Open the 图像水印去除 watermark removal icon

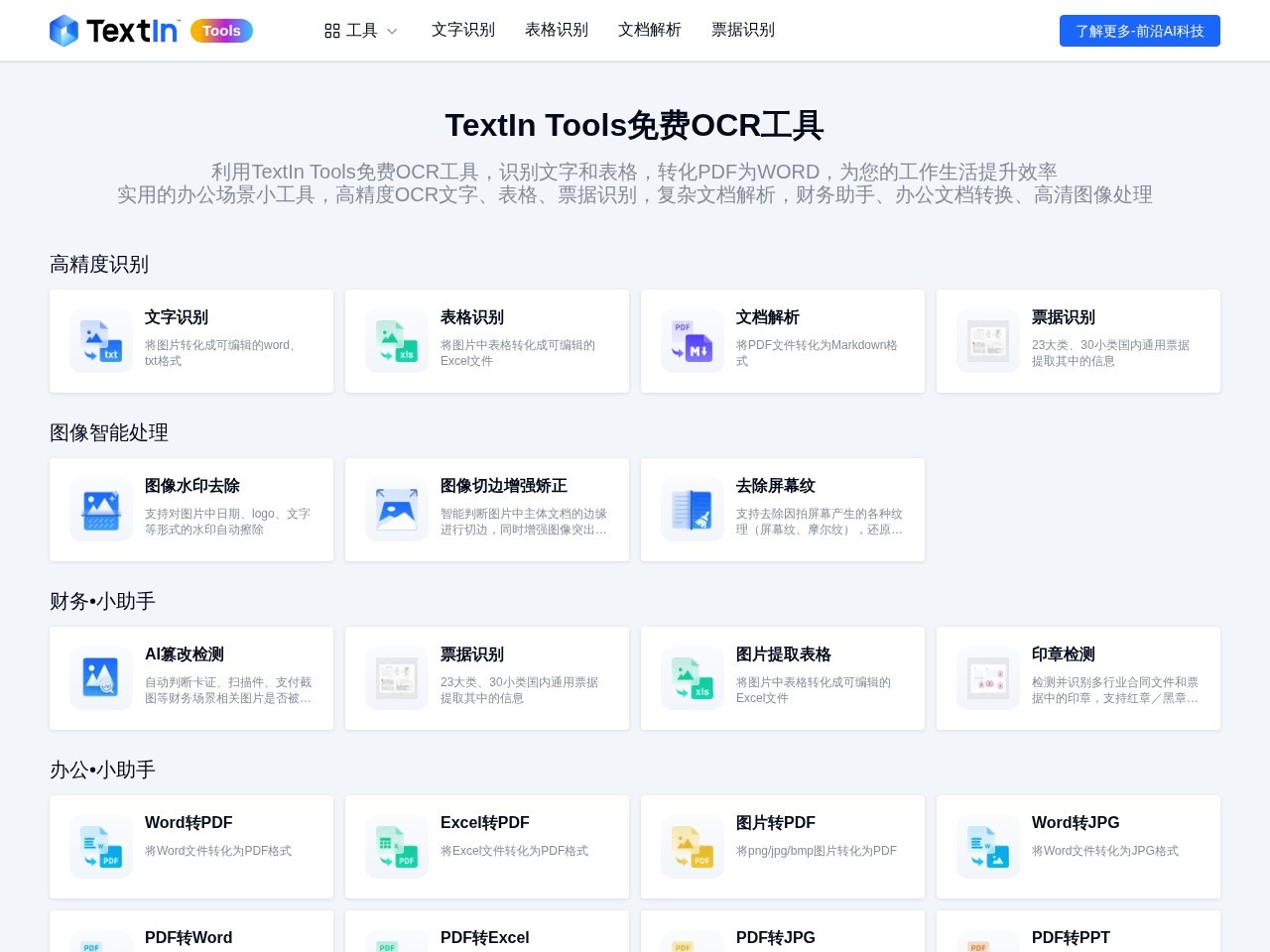click(100, 510)
